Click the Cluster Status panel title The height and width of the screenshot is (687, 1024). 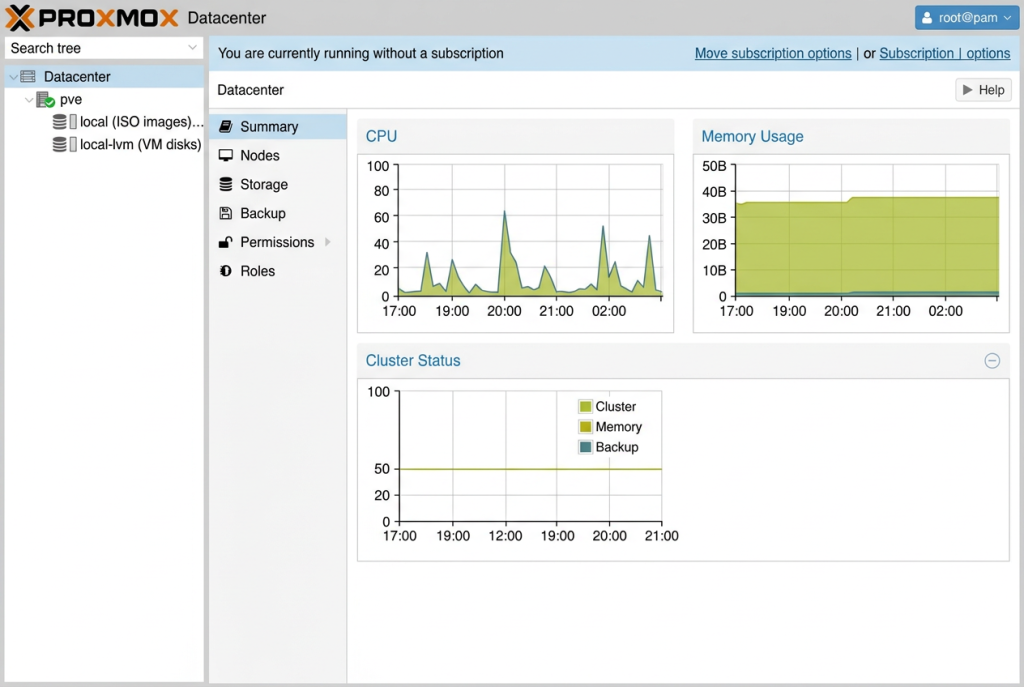coord(413,360)
